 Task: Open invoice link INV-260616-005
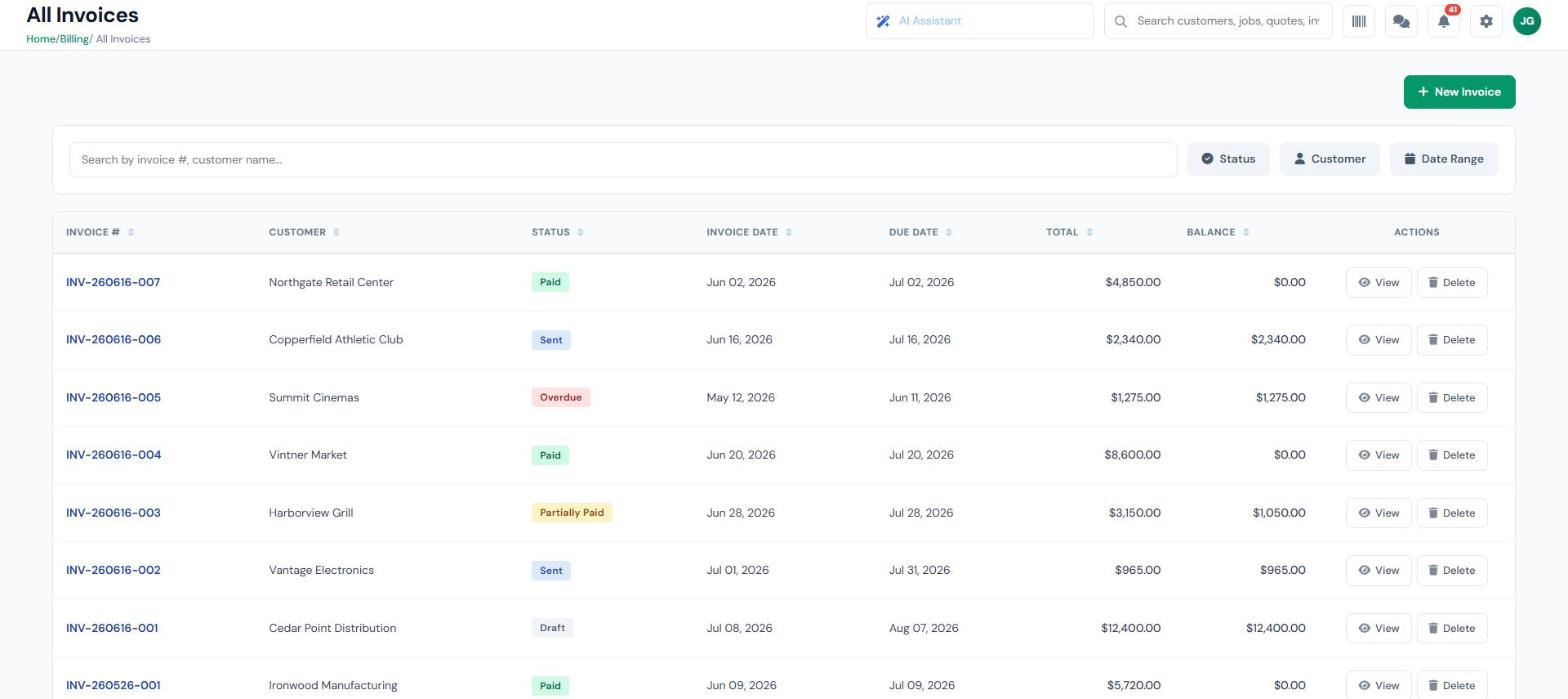(113, 398)
